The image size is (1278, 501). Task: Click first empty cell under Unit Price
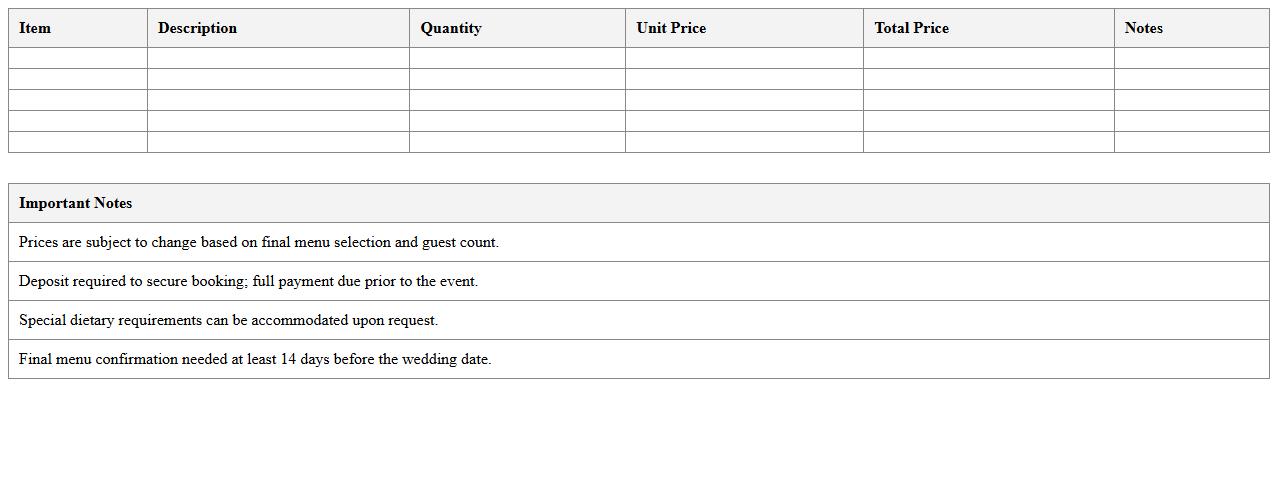pos(744,58)
